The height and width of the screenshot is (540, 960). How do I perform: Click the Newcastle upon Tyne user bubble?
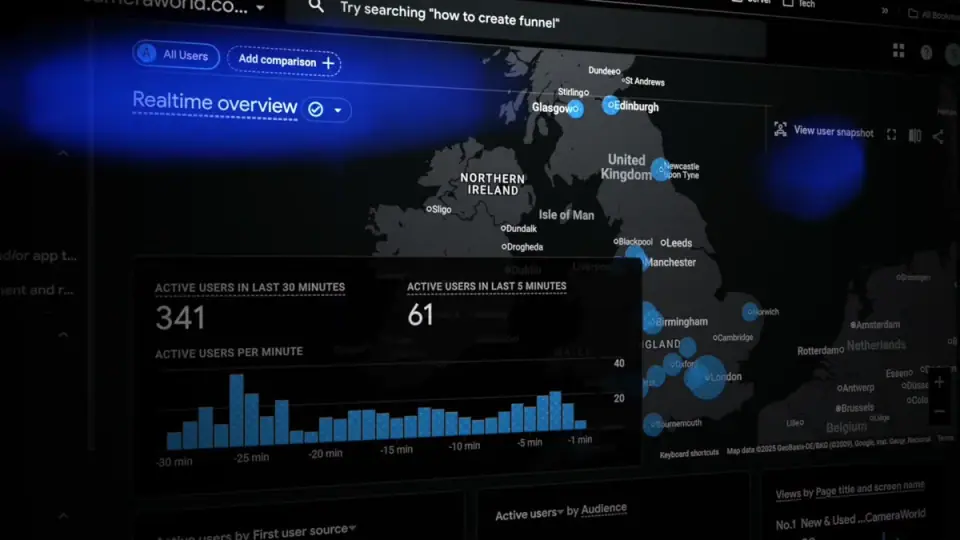(x=660, y=169)
